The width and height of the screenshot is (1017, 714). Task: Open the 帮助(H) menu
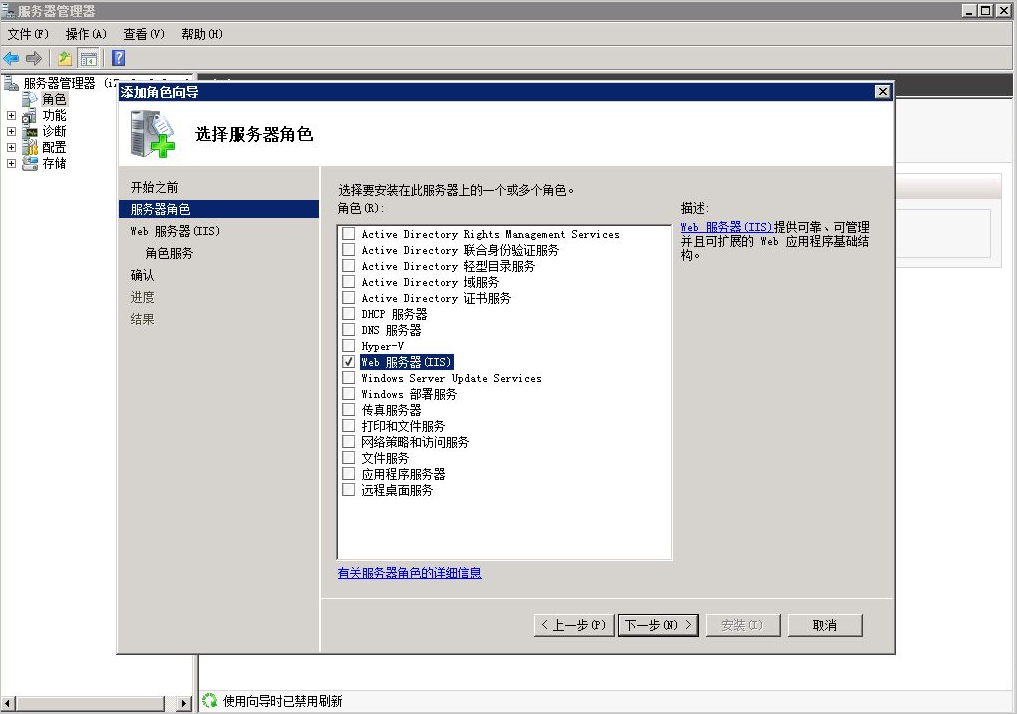coord(202,34)
